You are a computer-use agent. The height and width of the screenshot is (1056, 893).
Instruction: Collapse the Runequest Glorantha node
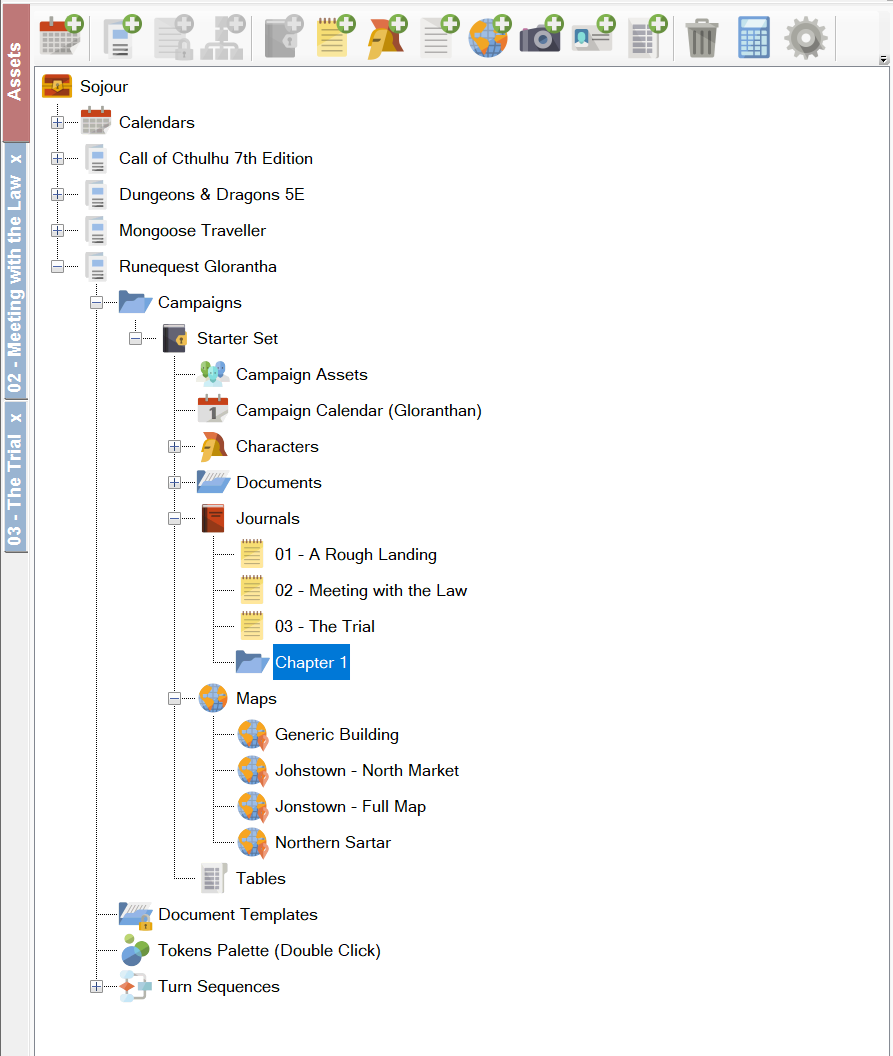click(x=58, y=267)
